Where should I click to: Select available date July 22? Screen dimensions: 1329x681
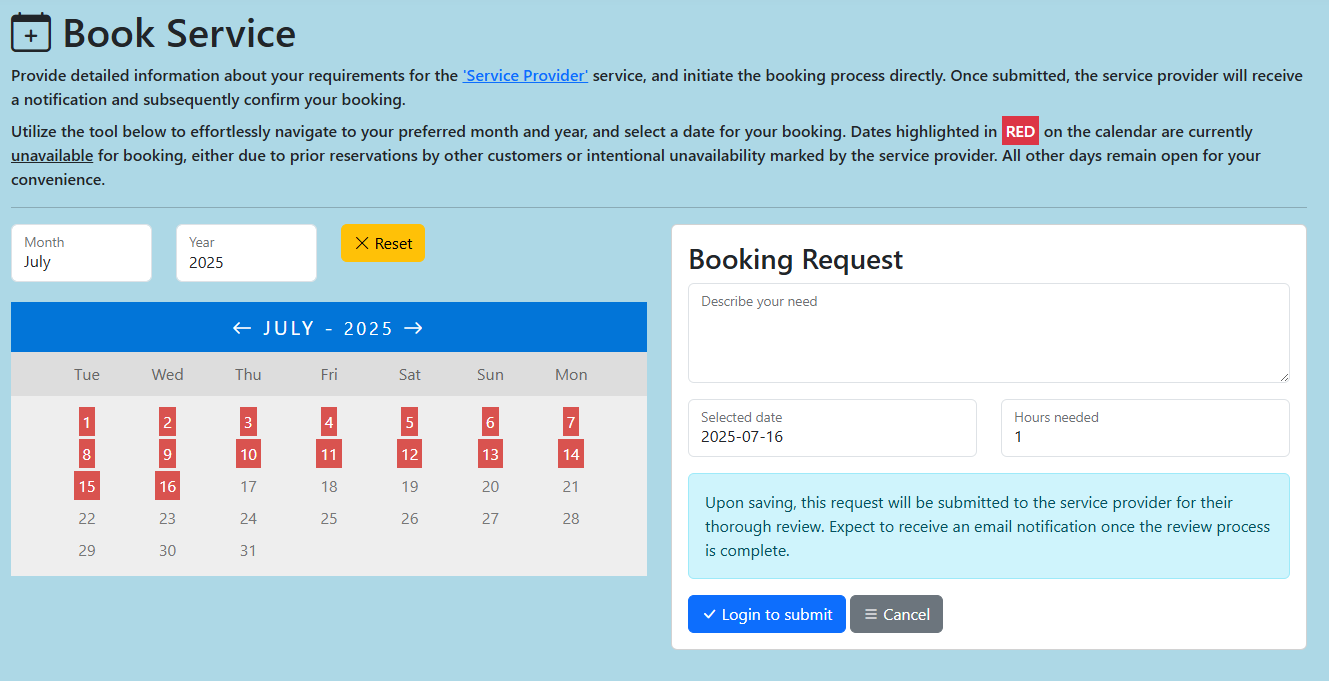coord(87,519)
